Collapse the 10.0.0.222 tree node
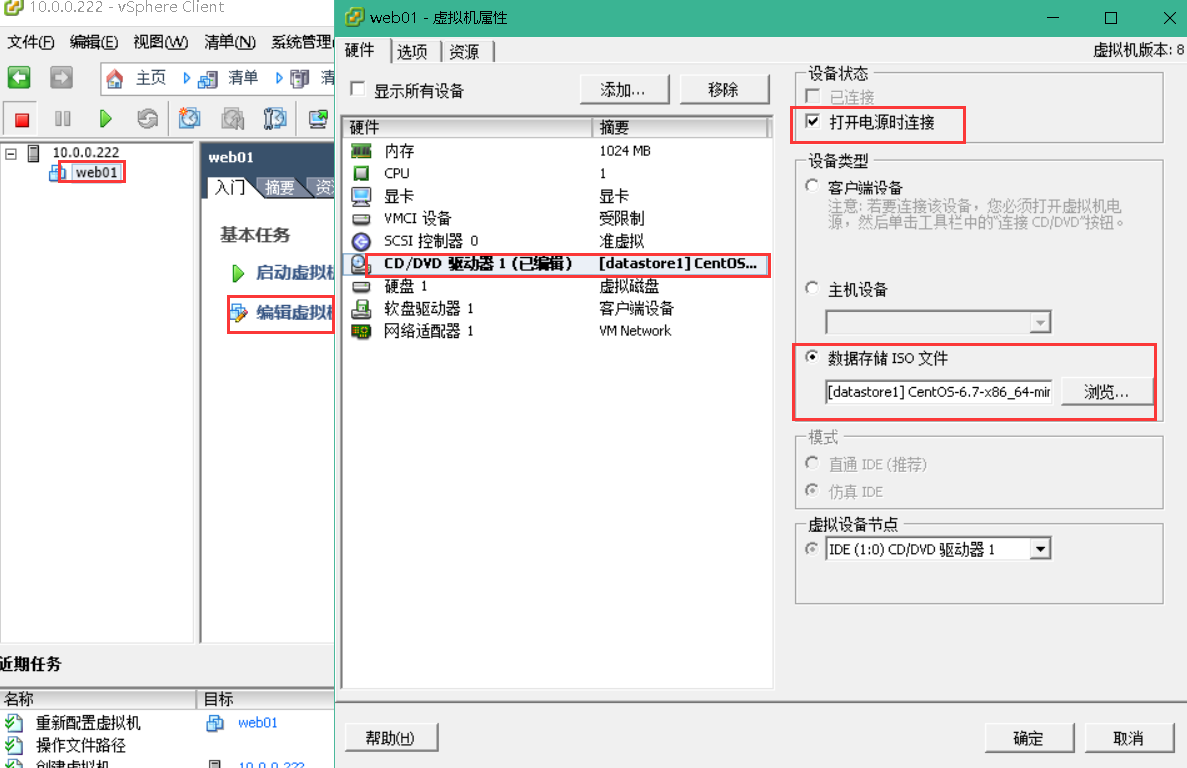Image resolution: width=1187 pixels, height=768 pixels. tap(11, 154)
